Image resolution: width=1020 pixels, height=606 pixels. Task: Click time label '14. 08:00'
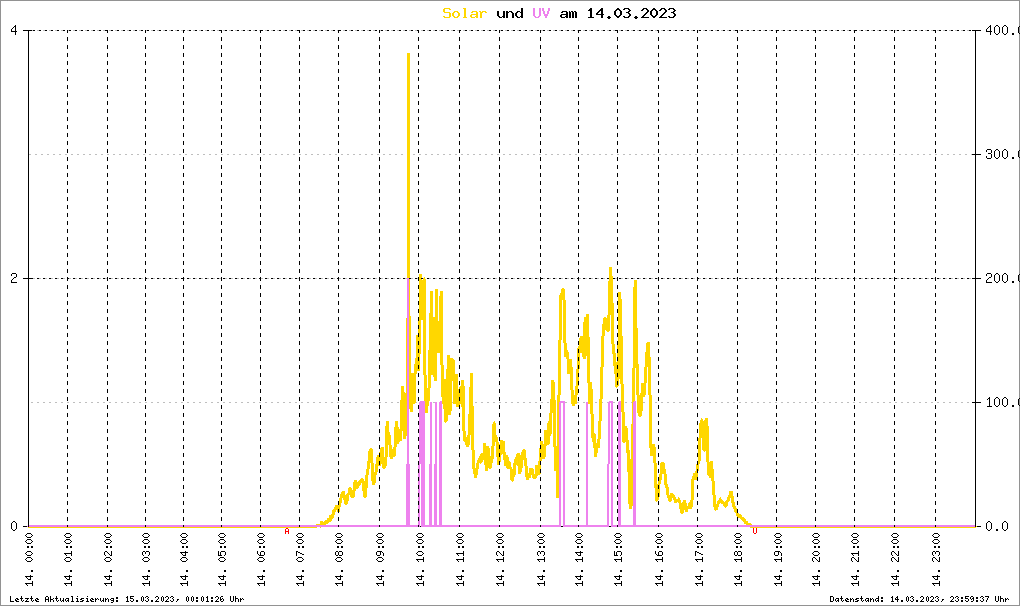coord(339,560)
